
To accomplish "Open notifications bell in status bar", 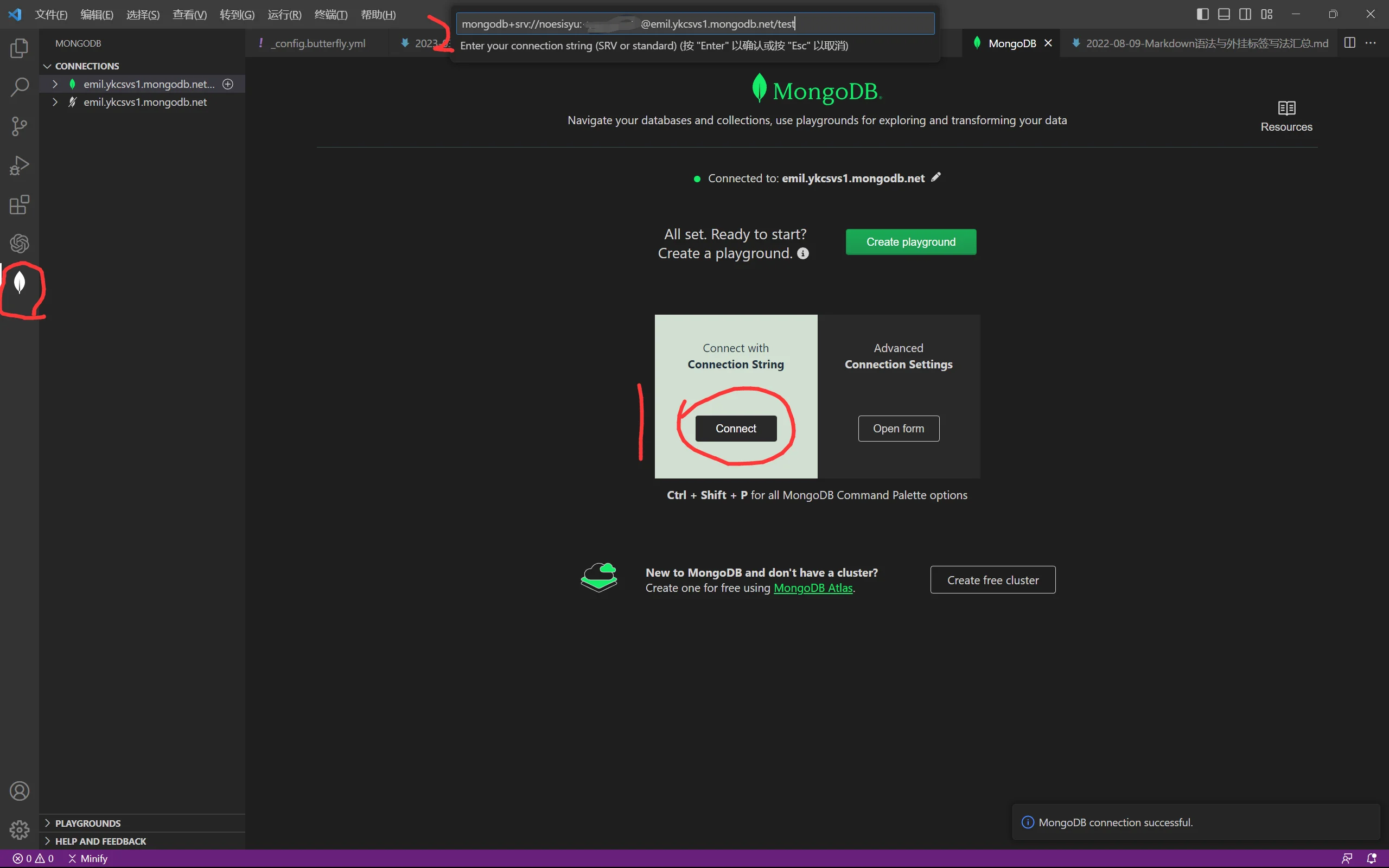I will (1371, 858).
